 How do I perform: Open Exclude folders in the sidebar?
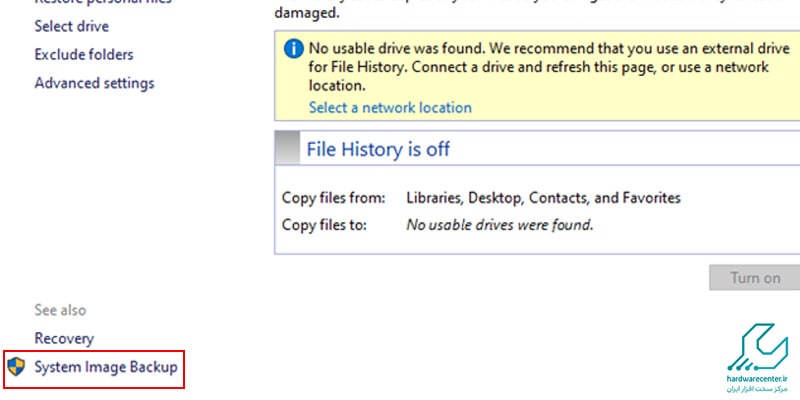point(84,55)
